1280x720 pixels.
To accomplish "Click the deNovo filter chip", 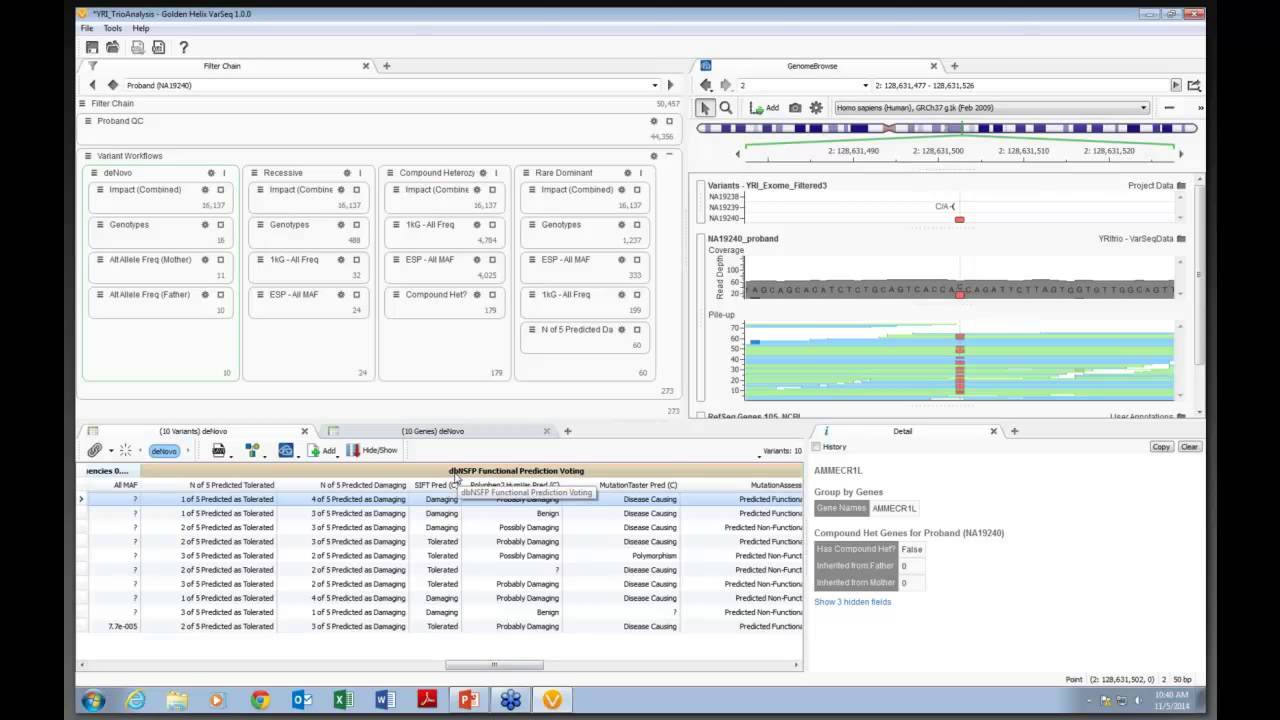I will click(164, 451).
